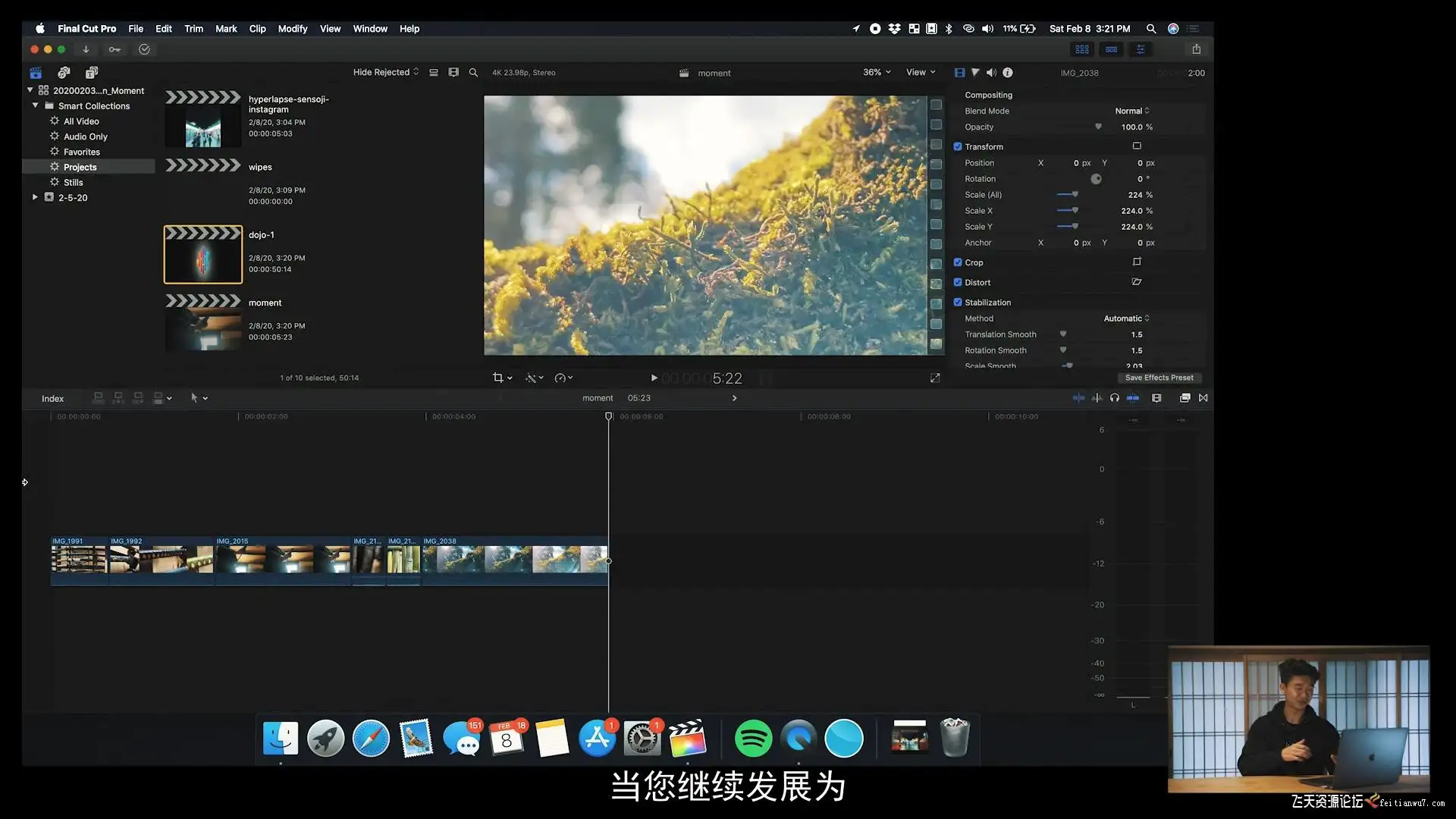Toggle the Distort checkbox

pos(958,282)
